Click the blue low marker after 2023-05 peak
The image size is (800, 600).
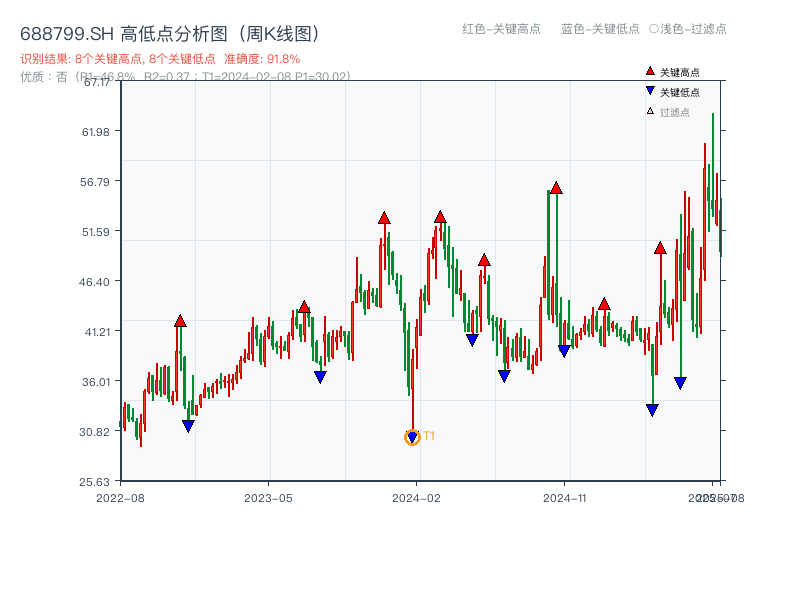pyautogui.click(x=320, y=377)
